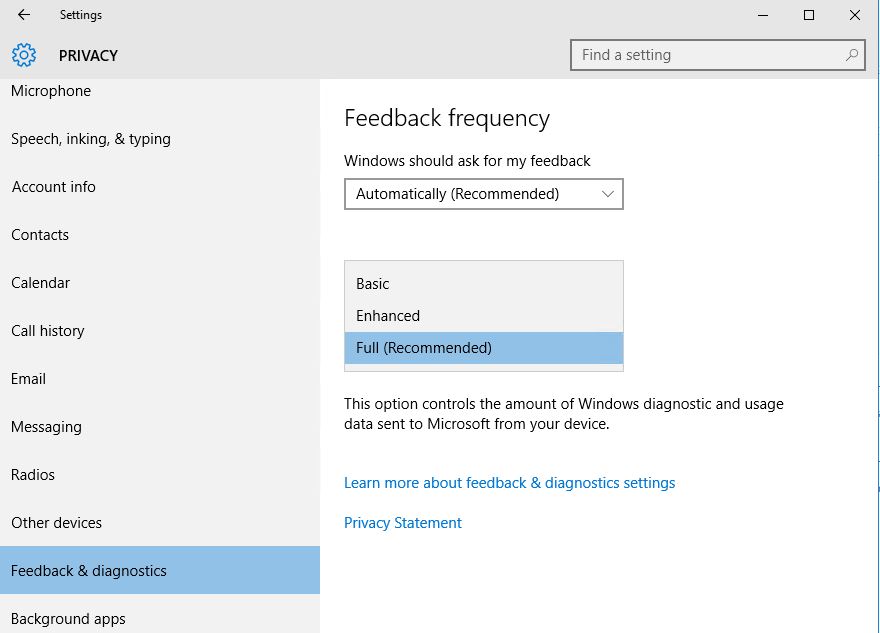Open the feedback frequency dropdown
This screenshot has width=880, height=633.
[x=484, y=194]
